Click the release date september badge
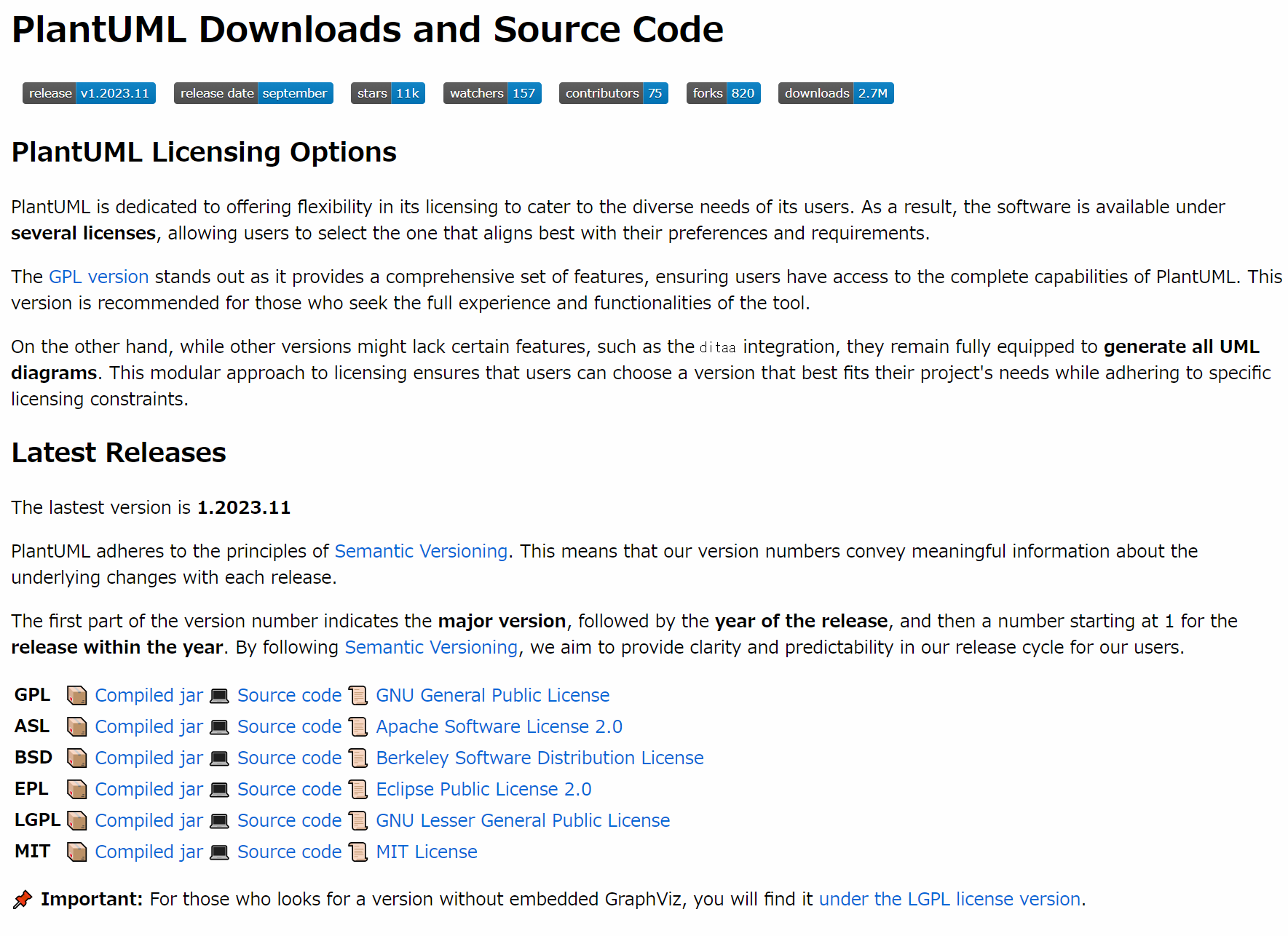This screenshot has width=1288, height=936. pyautogui.click(x=253, y=93)
